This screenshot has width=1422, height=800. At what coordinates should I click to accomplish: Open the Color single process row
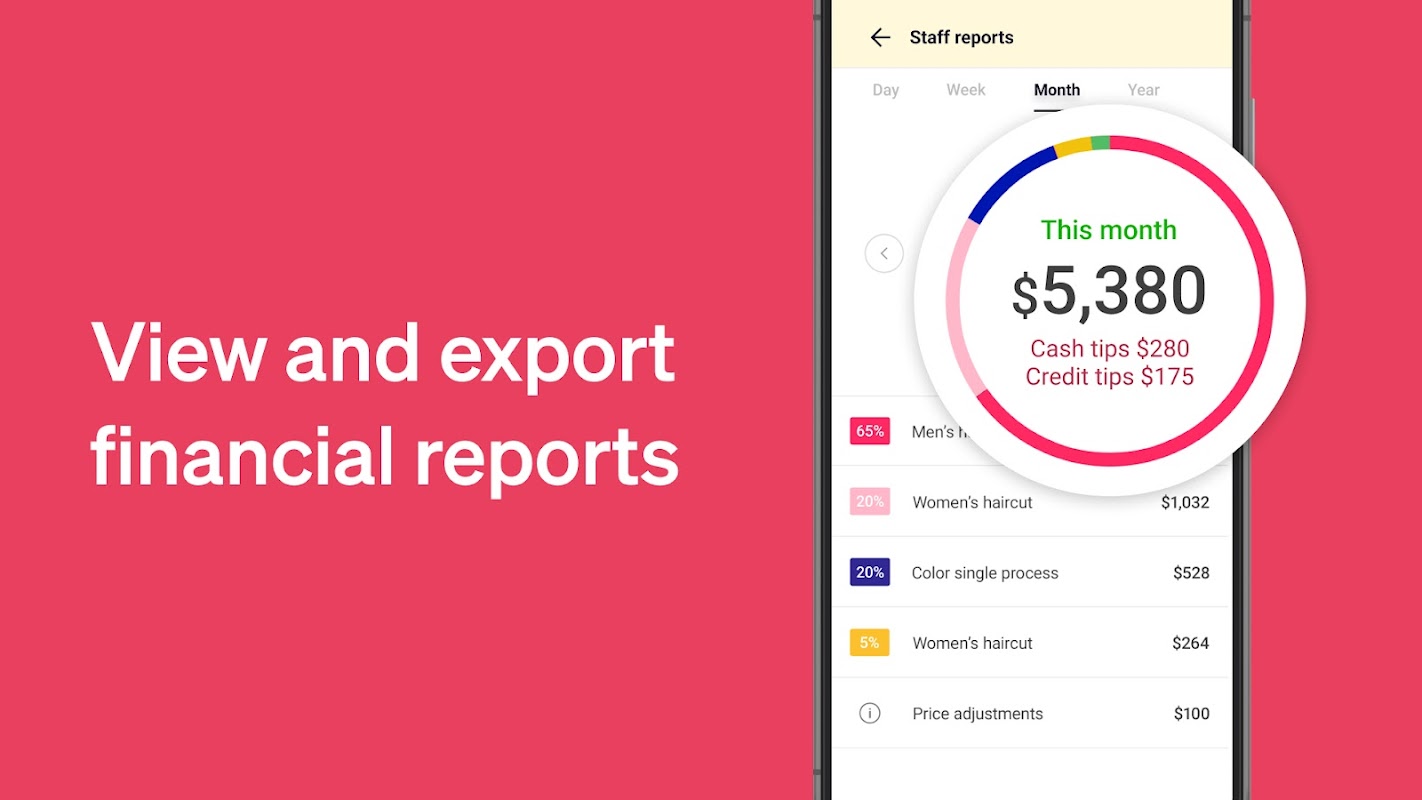click(x=1030, y=572)
